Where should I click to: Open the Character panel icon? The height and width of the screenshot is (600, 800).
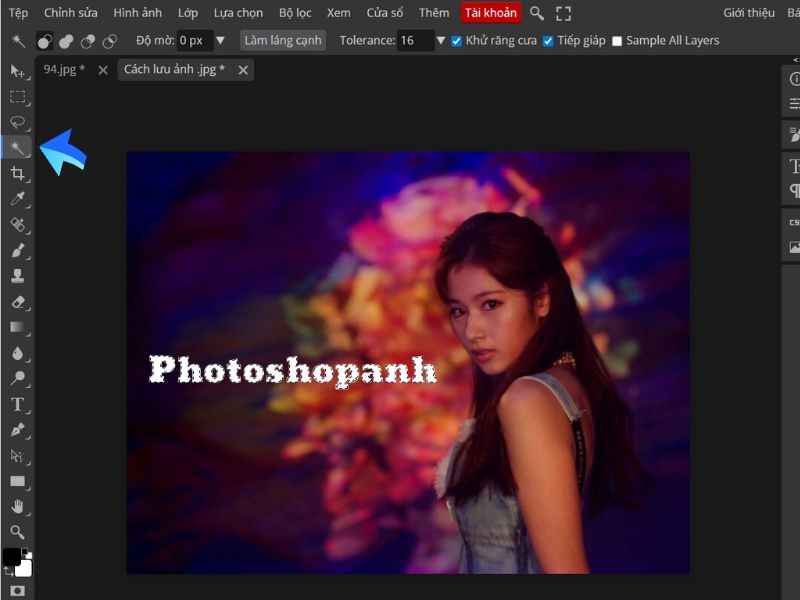(x=794, y=166)
